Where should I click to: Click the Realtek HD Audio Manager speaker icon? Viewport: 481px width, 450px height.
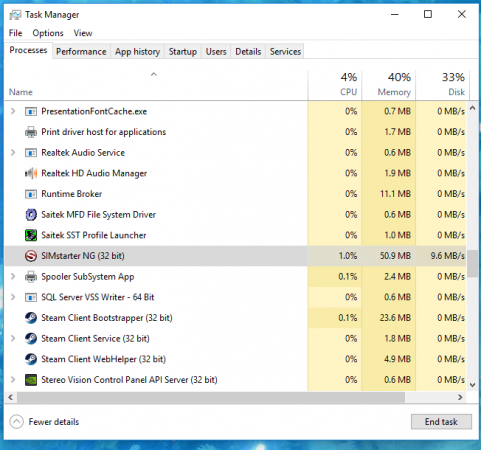point(31,173)
